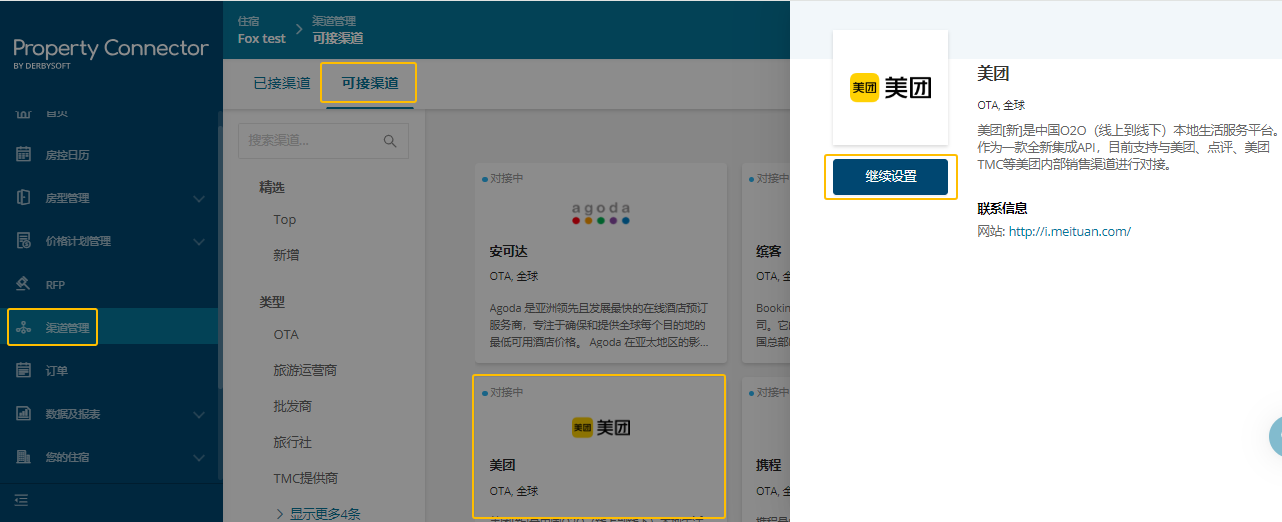Filter by Top under 精选
The width and height of the screenshot is (1282, 522).
click(285, 219)
